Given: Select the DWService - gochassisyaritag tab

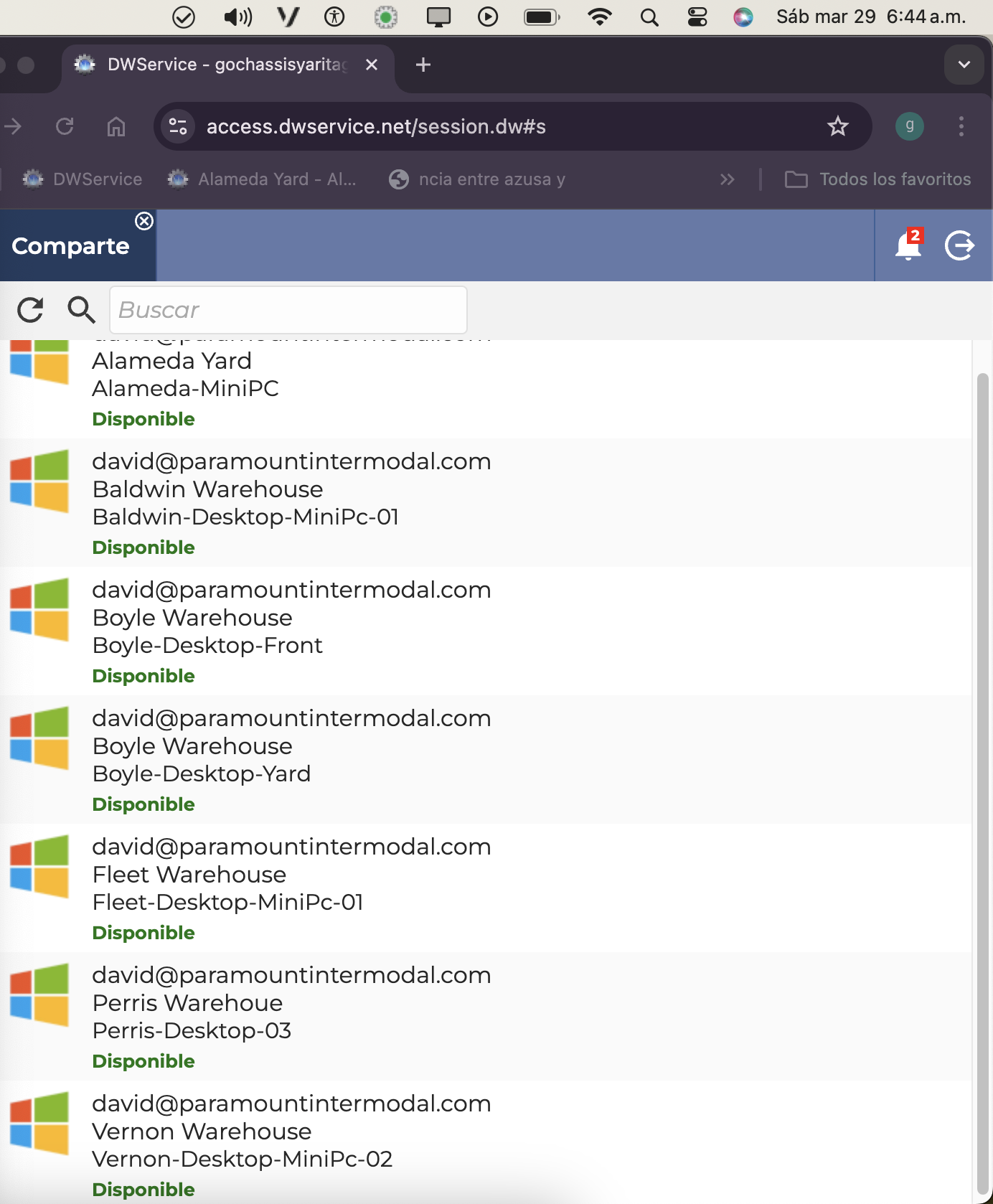Looking at the screenshot, I should click(226, 65).
